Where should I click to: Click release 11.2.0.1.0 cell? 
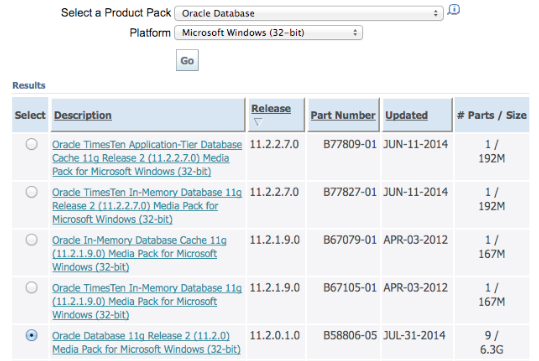(x=275, y=336)
